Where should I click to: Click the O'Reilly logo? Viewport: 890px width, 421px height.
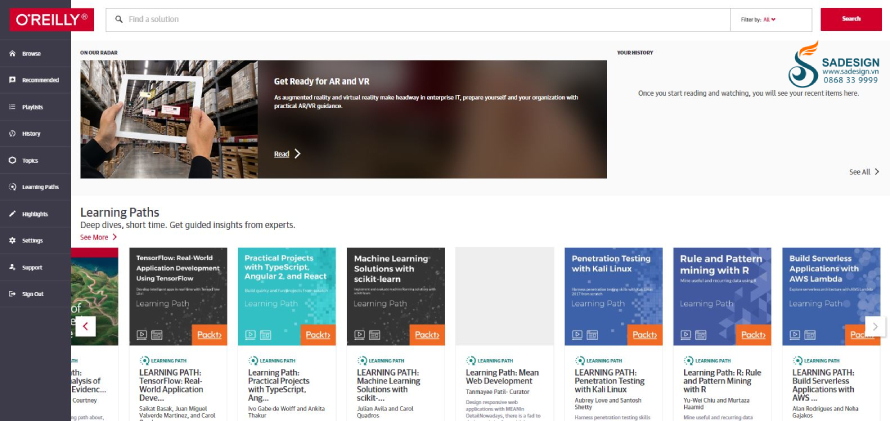tap(52, 20)
